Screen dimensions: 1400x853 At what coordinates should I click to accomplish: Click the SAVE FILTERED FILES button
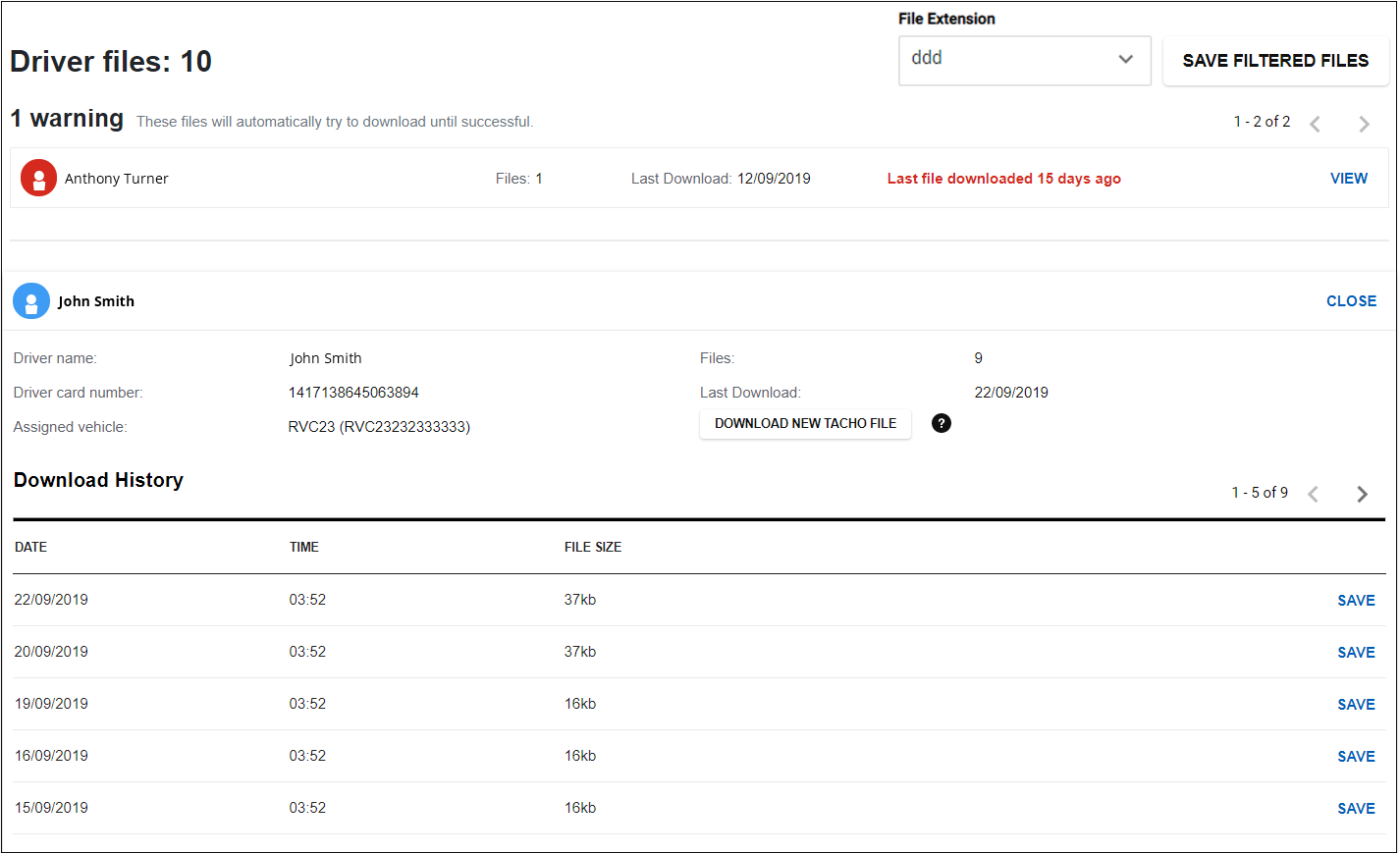[1275, 60]
